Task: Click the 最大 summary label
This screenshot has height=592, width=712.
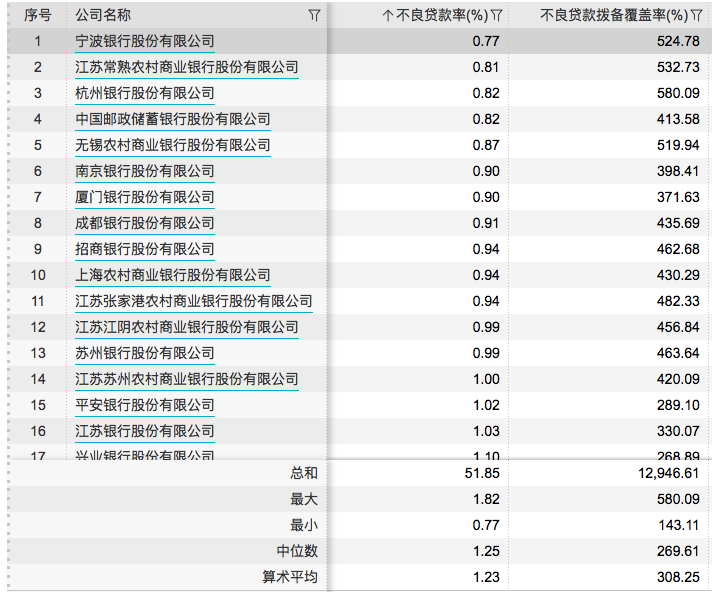Action: (x=304, y=499)
